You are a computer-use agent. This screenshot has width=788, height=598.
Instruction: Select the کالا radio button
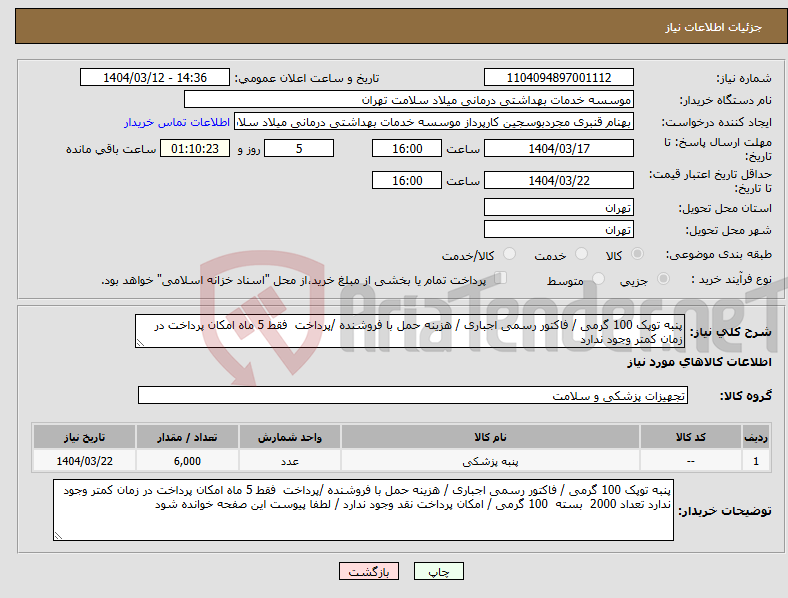[x=637, y=254]
